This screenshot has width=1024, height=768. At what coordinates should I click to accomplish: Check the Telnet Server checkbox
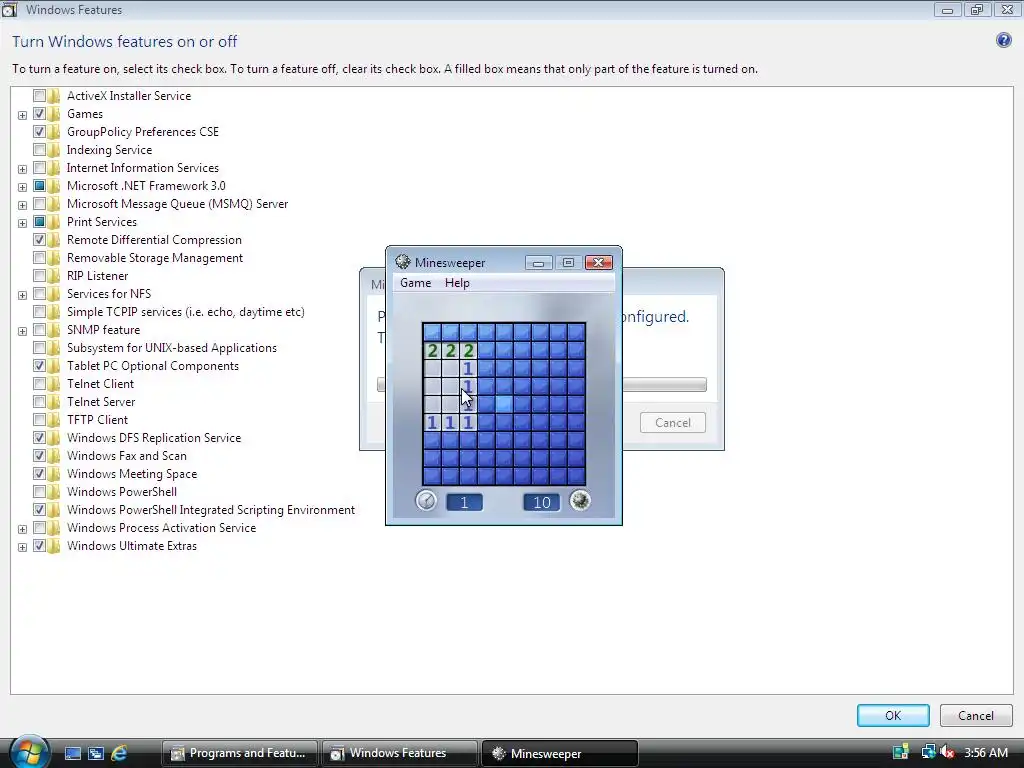tap(39, 402)
